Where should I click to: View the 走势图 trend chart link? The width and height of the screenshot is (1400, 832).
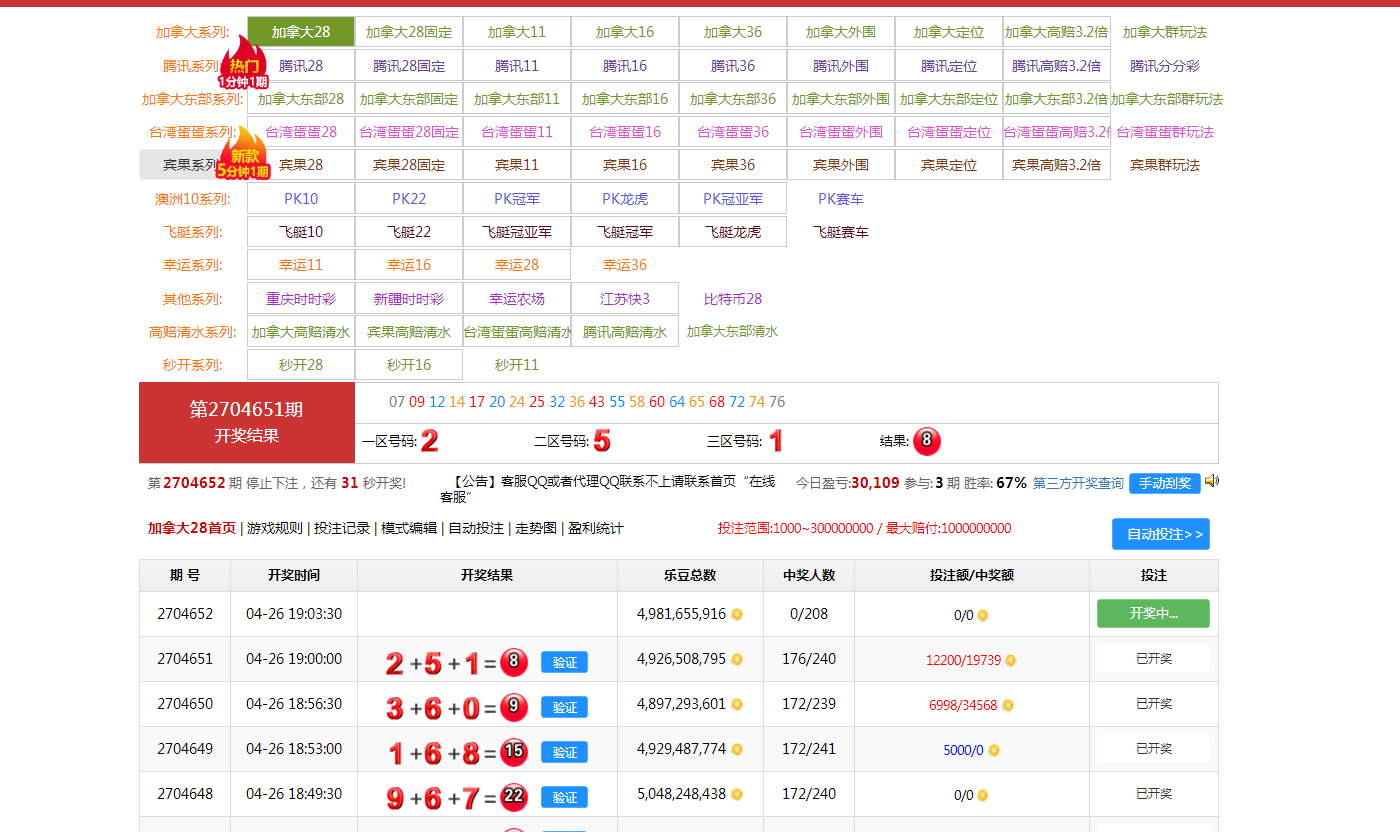pos(536,528)
